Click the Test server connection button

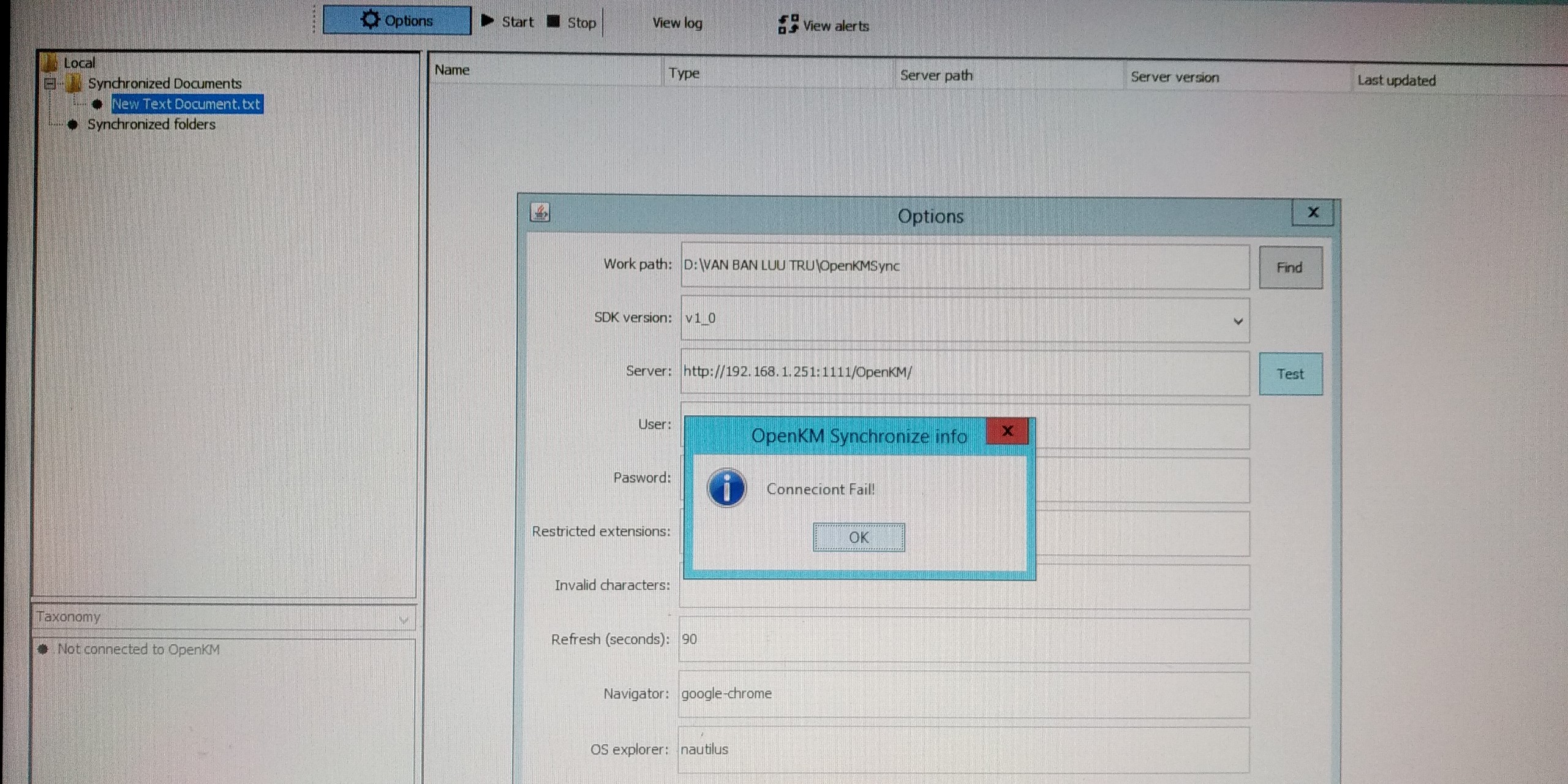[1290, 374]
